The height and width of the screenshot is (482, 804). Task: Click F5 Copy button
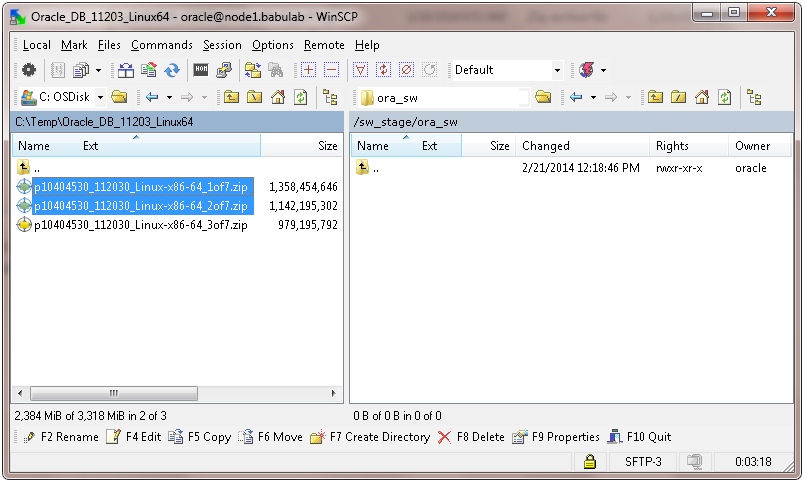200,437
